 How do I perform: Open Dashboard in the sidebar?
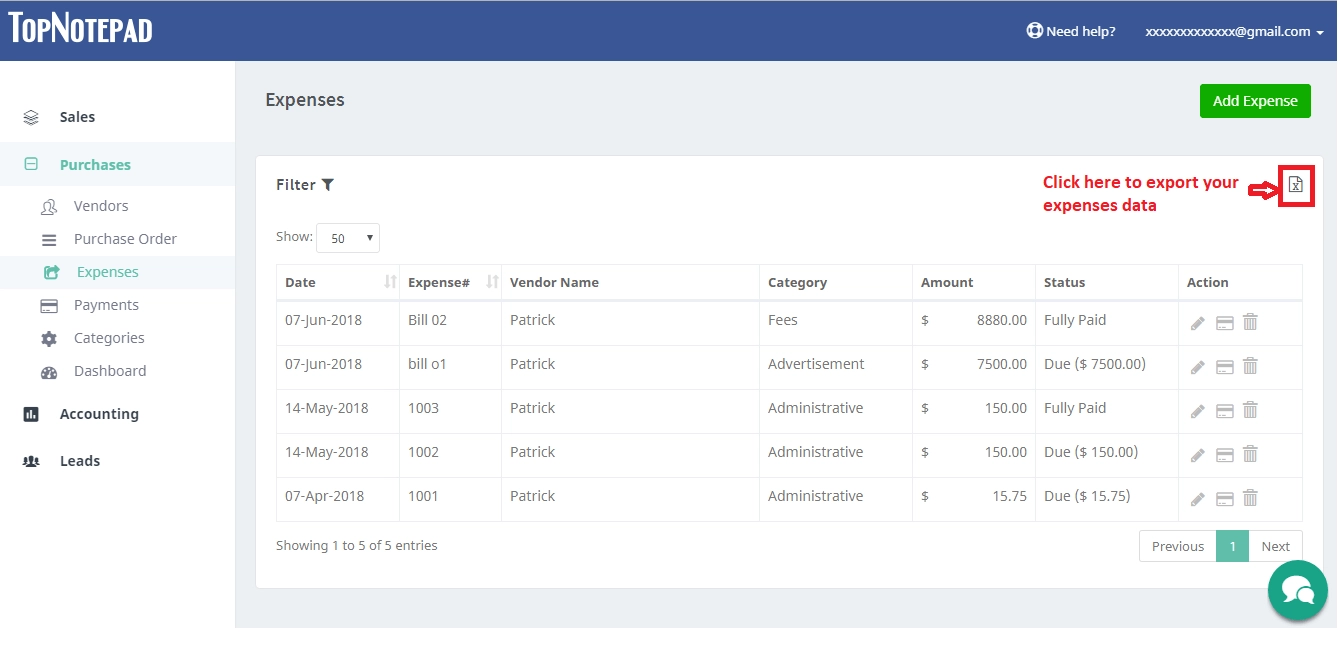tap(110, 371)
